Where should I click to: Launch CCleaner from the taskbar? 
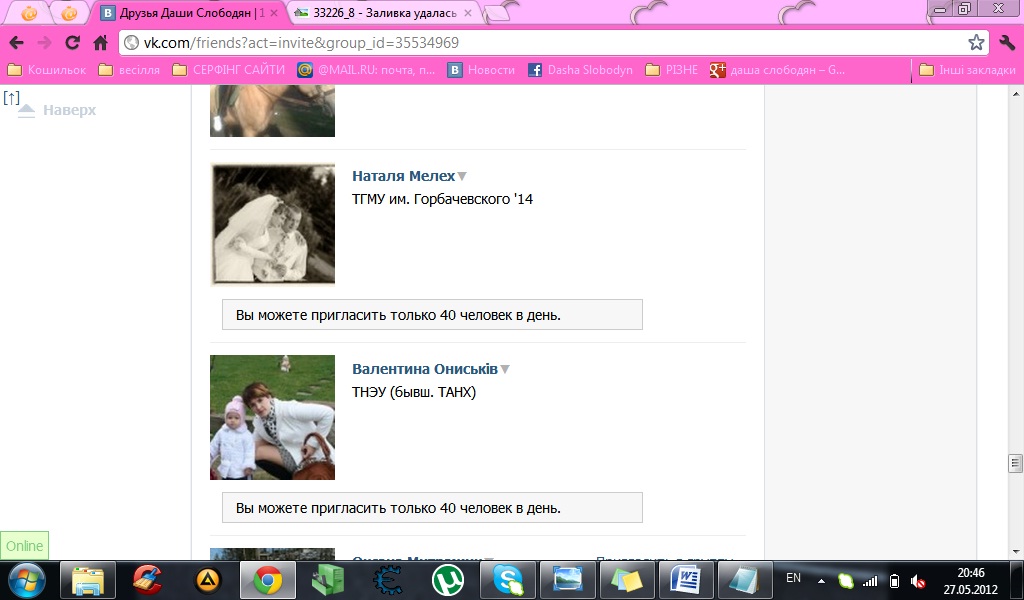tap(149, 580)
